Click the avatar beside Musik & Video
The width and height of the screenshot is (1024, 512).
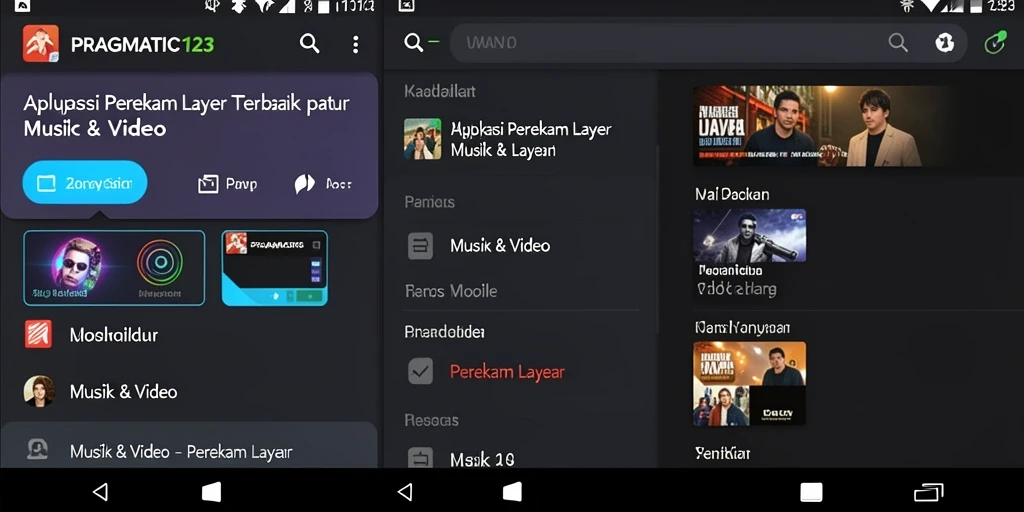click(x=39, y=391)
